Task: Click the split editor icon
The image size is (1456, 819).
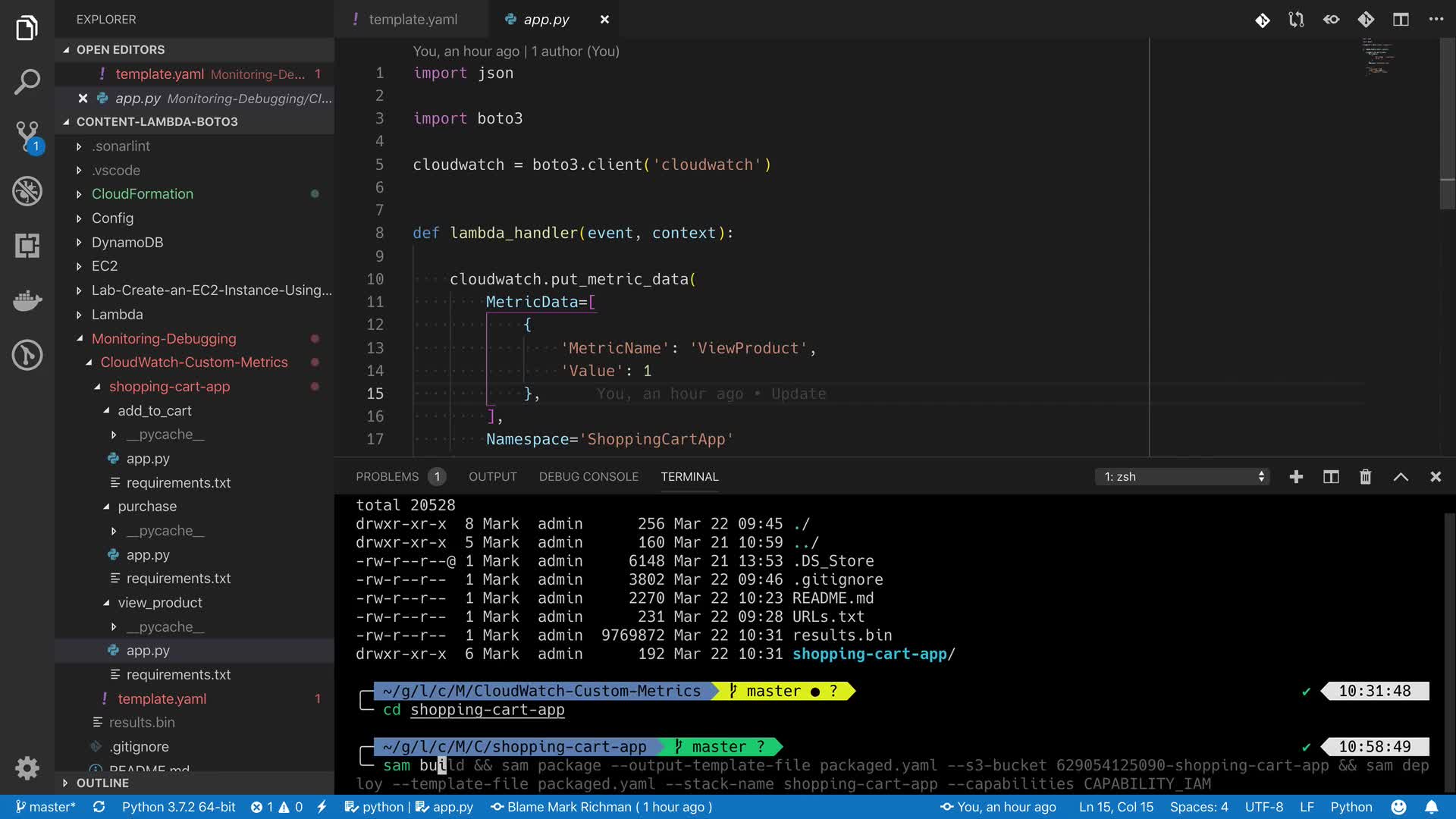Action: [1401, 20]
